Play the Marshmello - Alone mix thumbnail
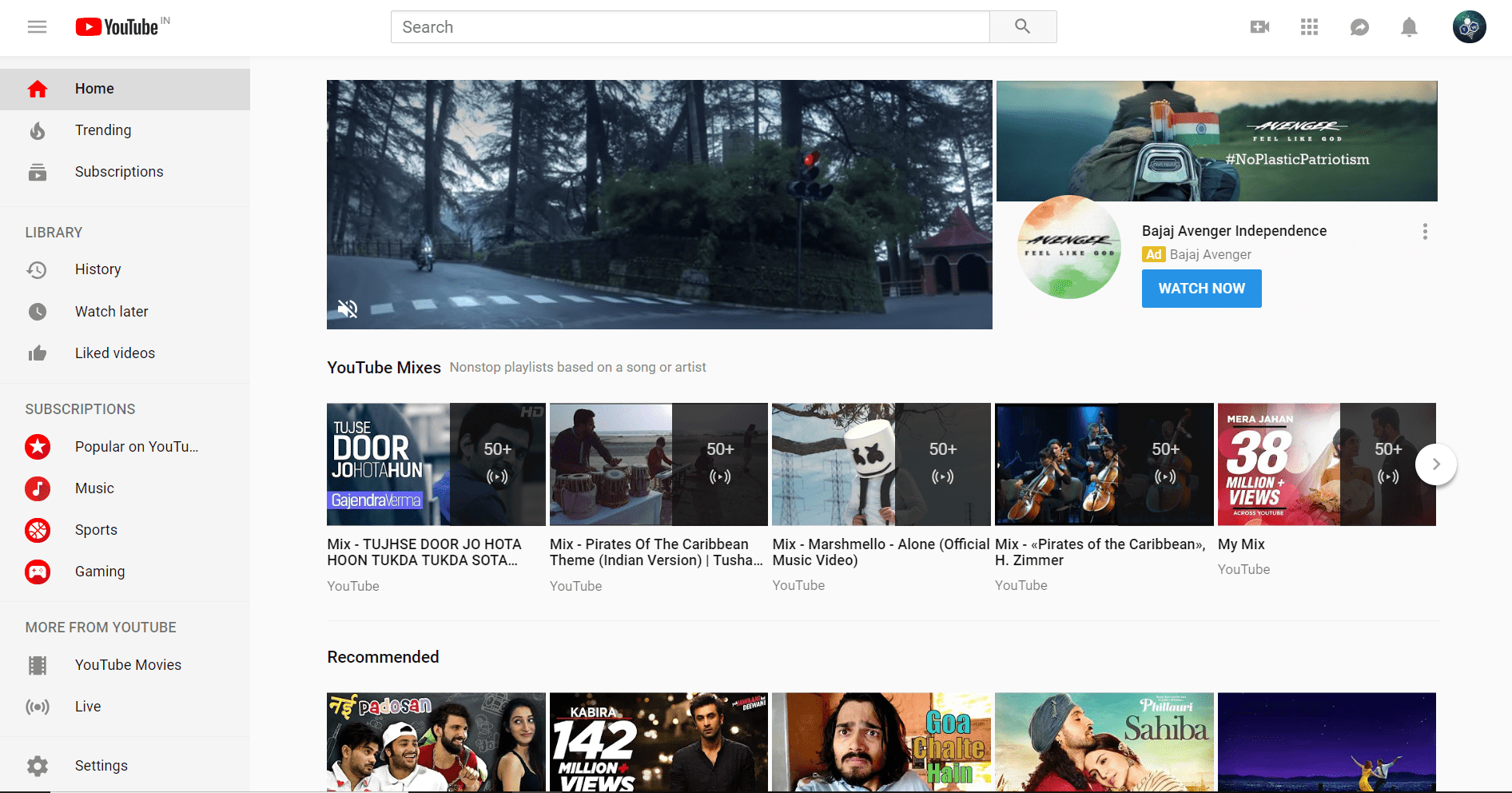 click(880, 464)
